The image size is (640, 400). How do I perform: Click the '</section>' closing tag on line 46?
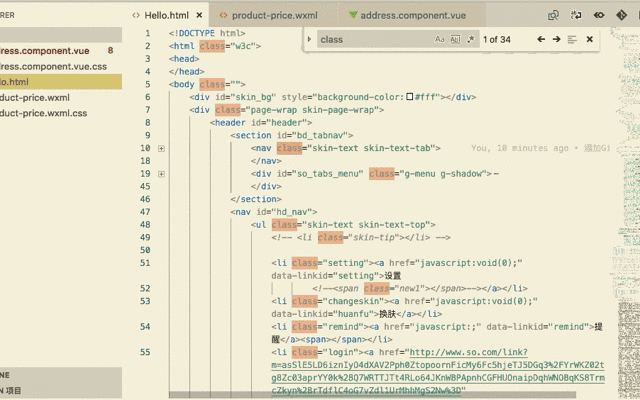point(256,199)
